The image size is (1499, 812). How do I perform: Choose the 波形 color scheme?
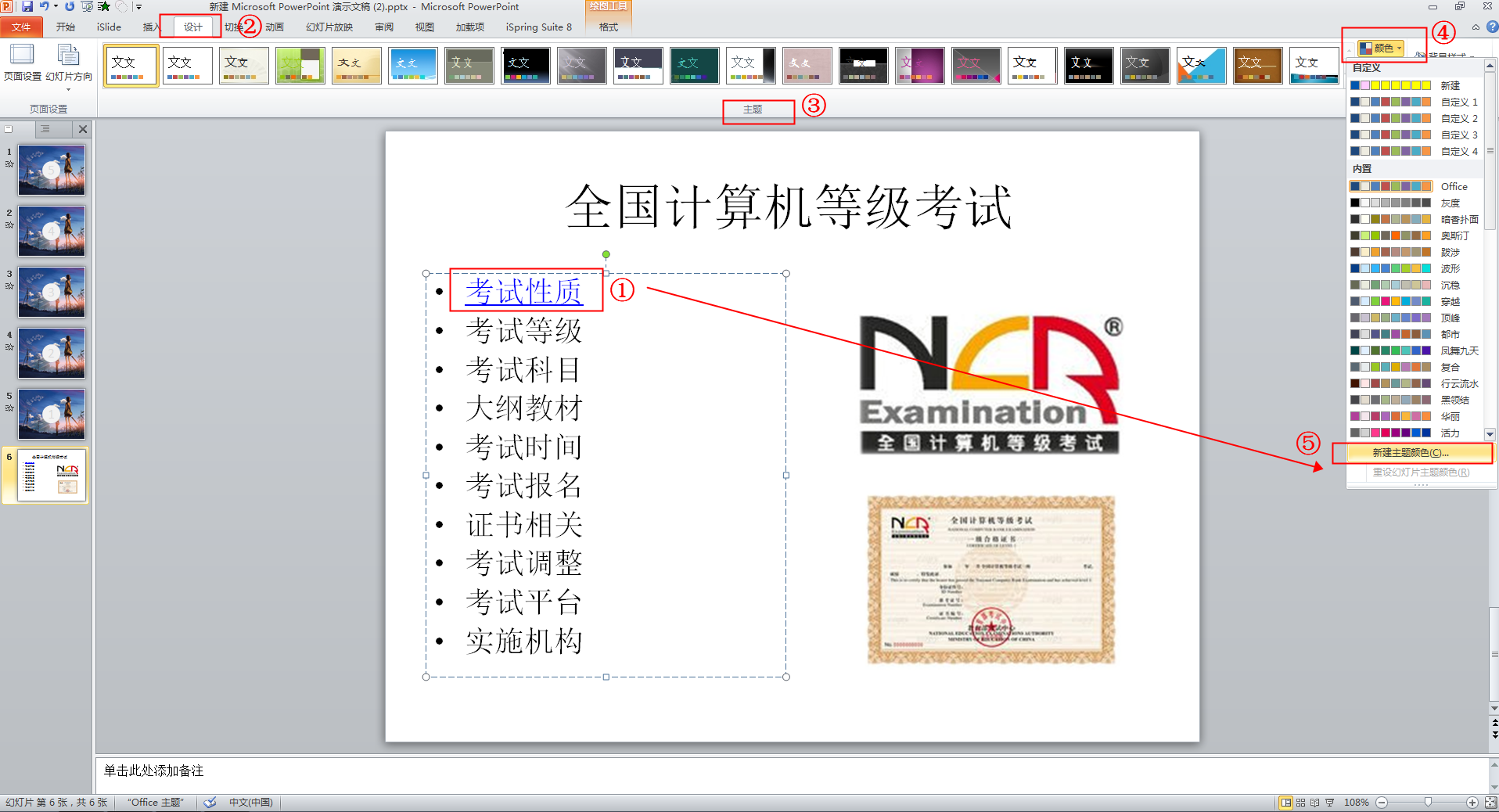tap(1415, 268)
